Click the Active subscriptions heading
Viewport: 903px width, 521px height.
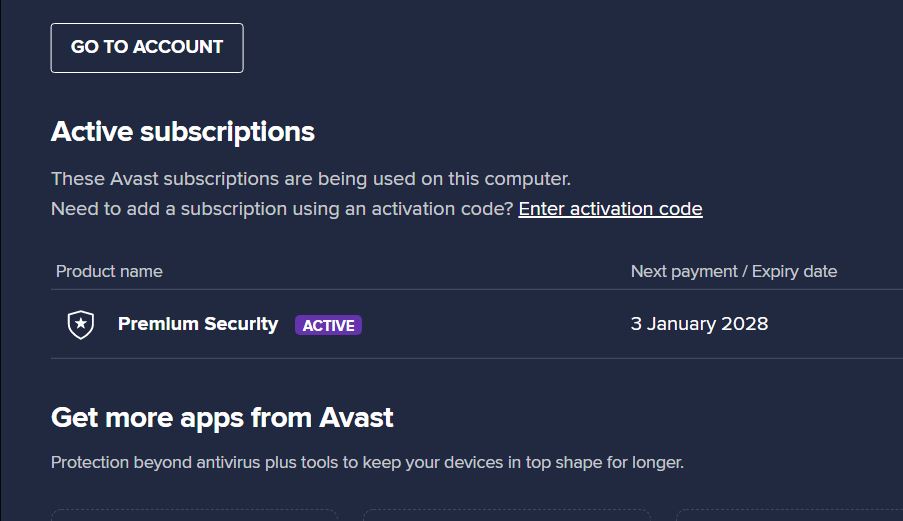coord(183,132)
